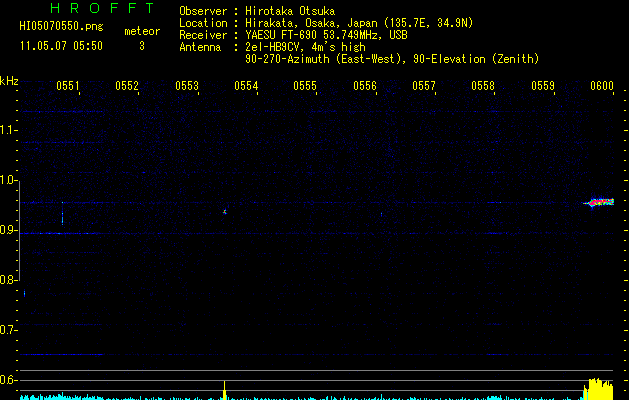The height and width of the screenshot is (400, 629).
Task: Click the small meteor echo before 0554
Action: pyautogui.click(x=225, y=212)
